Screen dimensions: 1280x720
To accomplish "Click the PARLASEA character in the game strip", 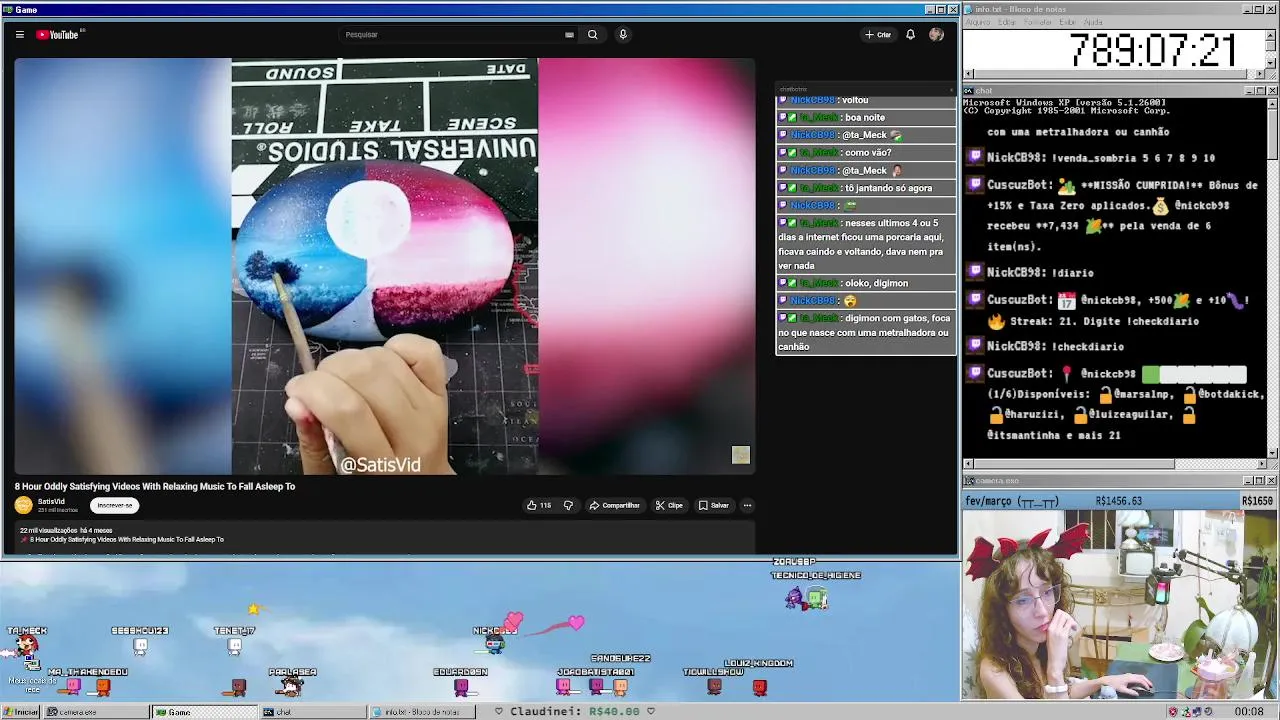I will point(290,686).
